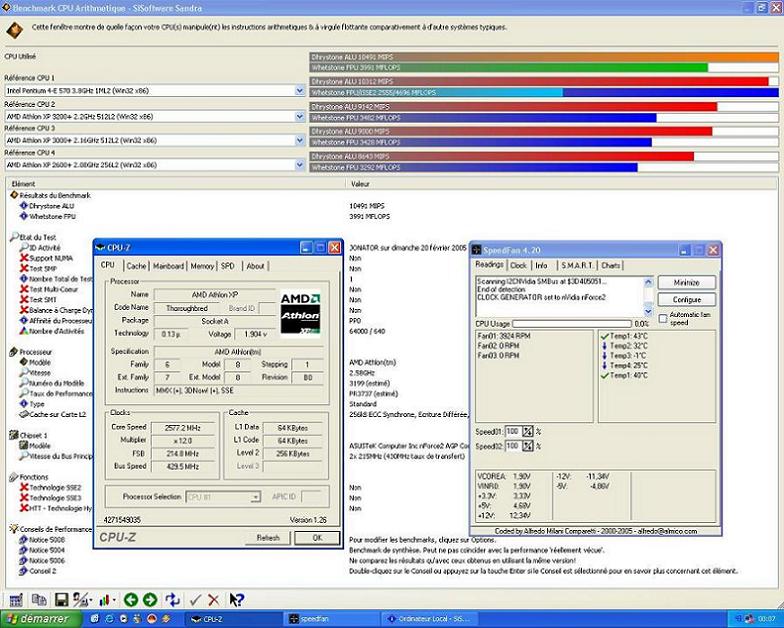The width and height of the screenshot is (784, 628).
Task: Click the grey checkmark icon in Sandra toolbar
Action: (196, 600)
